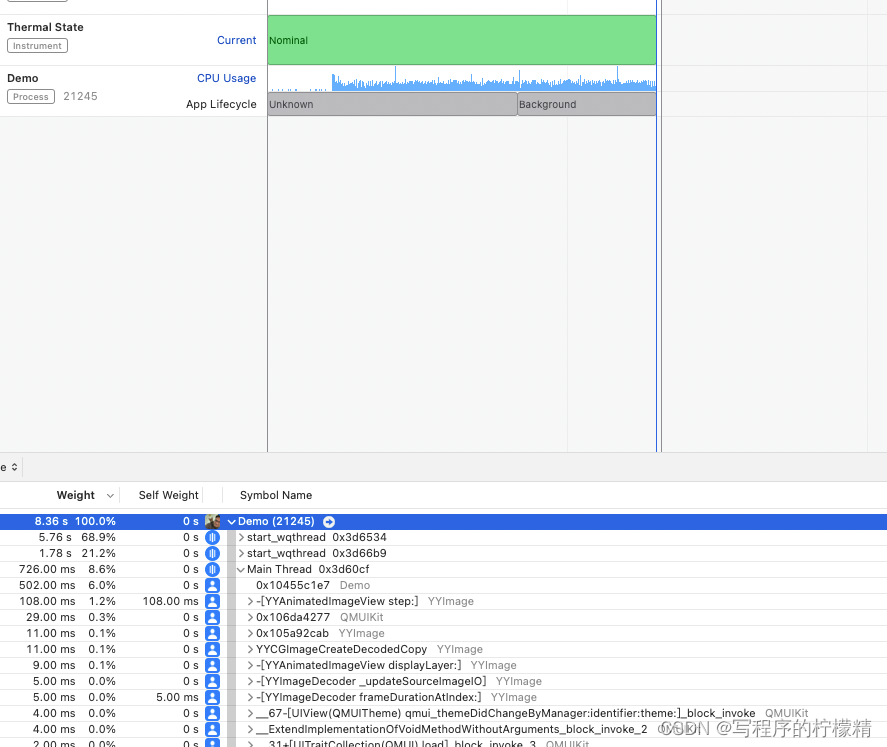Click the Background app lifecycle segment
Screen dimensions: 887x747
pyautogui.click(x=587, y=104)
